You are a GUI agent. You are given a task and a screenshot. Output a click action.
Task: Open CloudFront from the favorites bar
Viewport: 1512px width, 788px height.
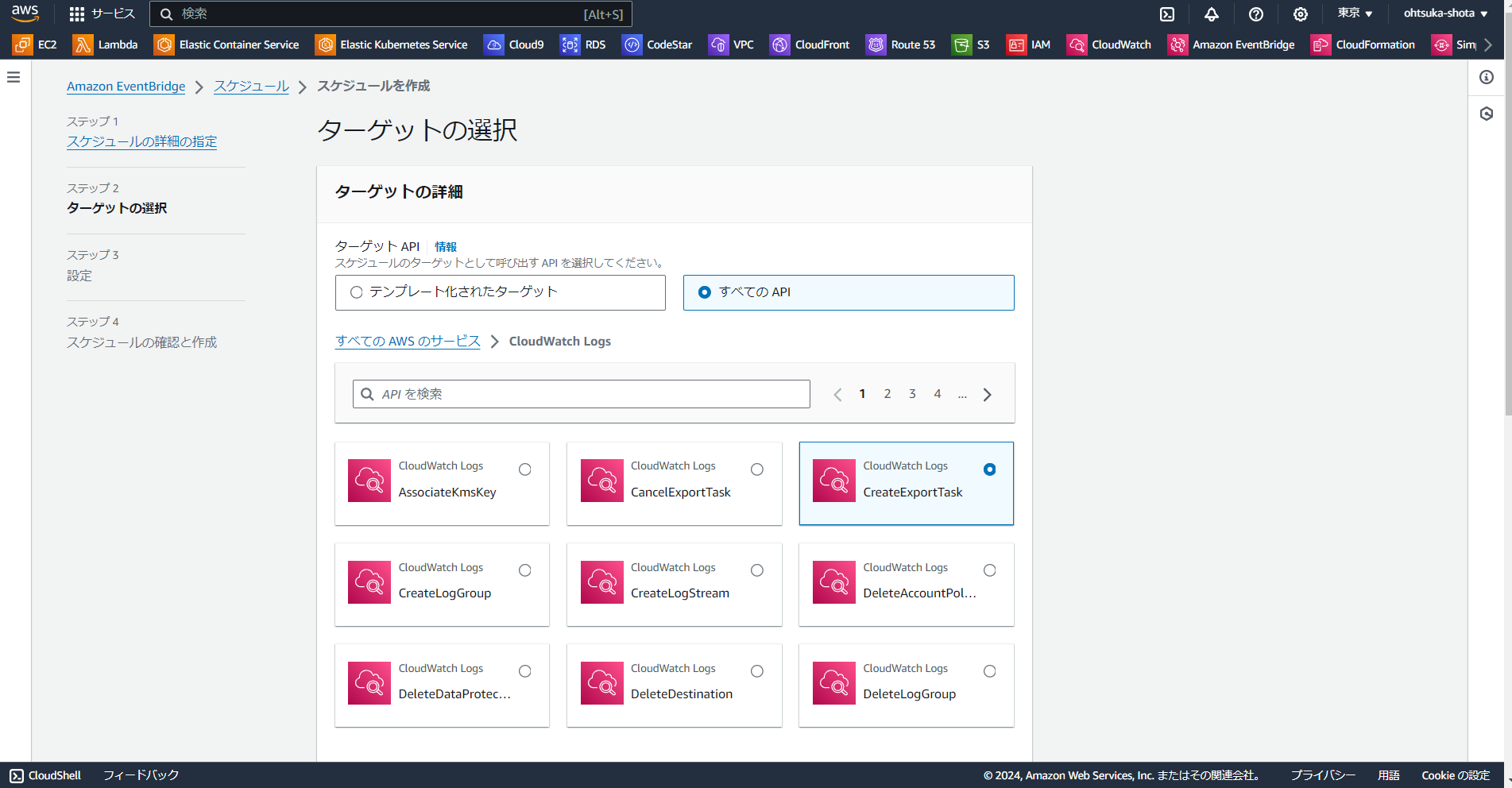click(810, 45)
